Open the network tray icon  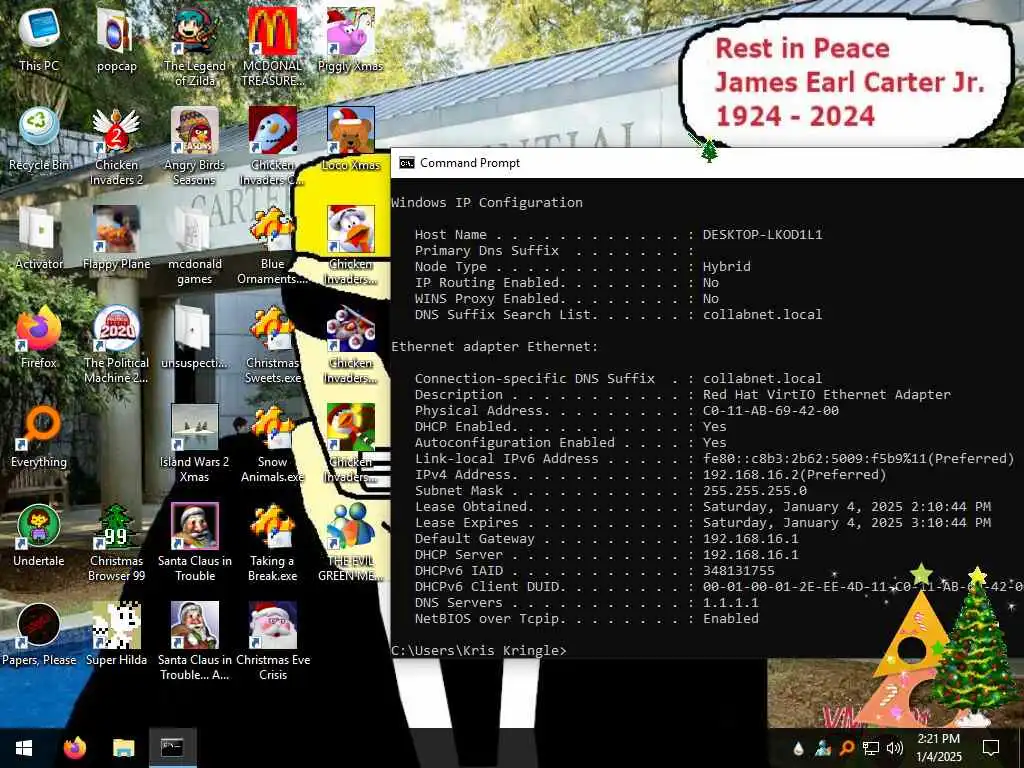pyautogui.click(x=871, y=749)
